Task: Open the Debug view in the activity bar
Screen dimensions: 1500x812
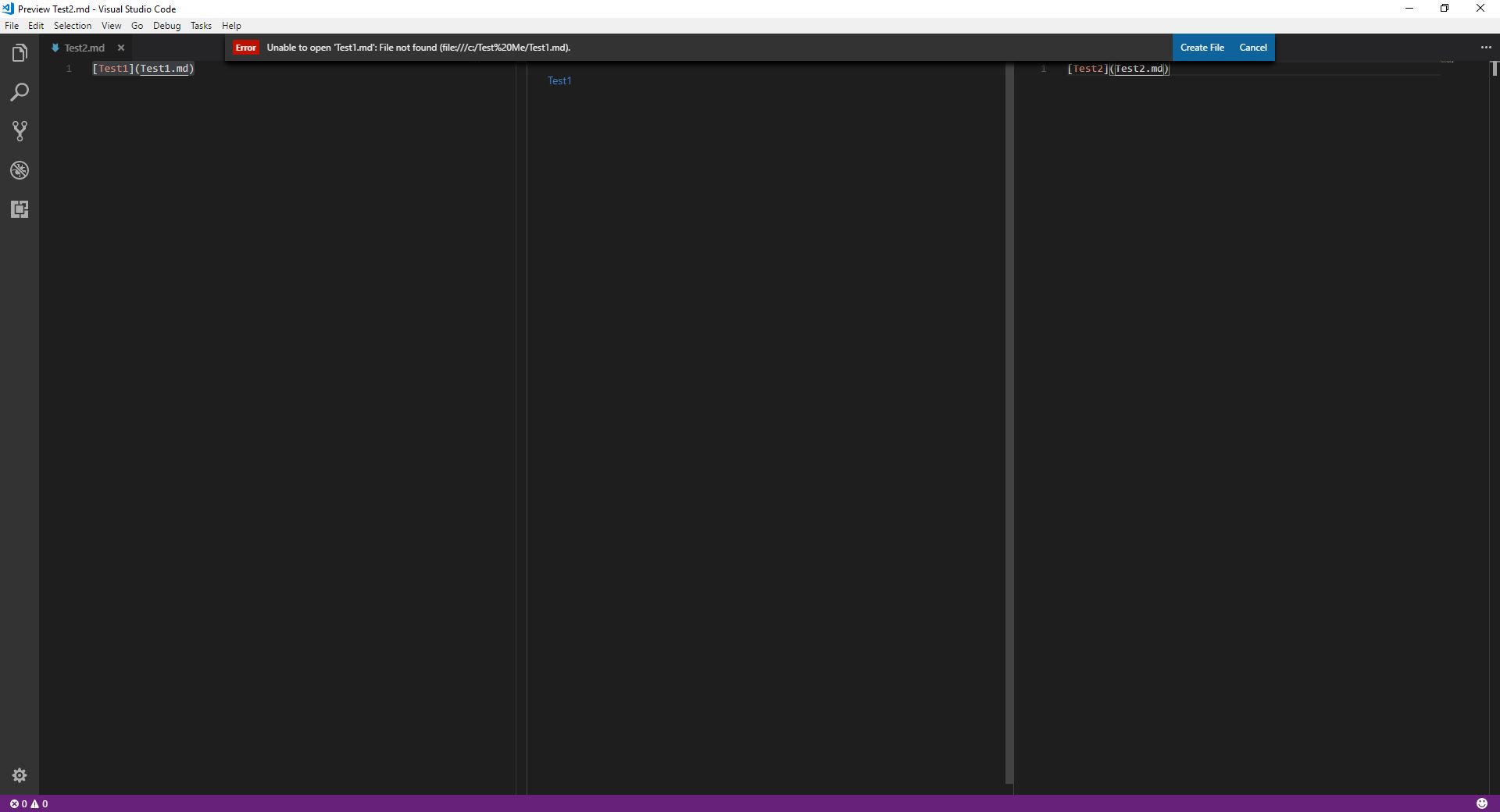Action: click(x=19, y=170)
